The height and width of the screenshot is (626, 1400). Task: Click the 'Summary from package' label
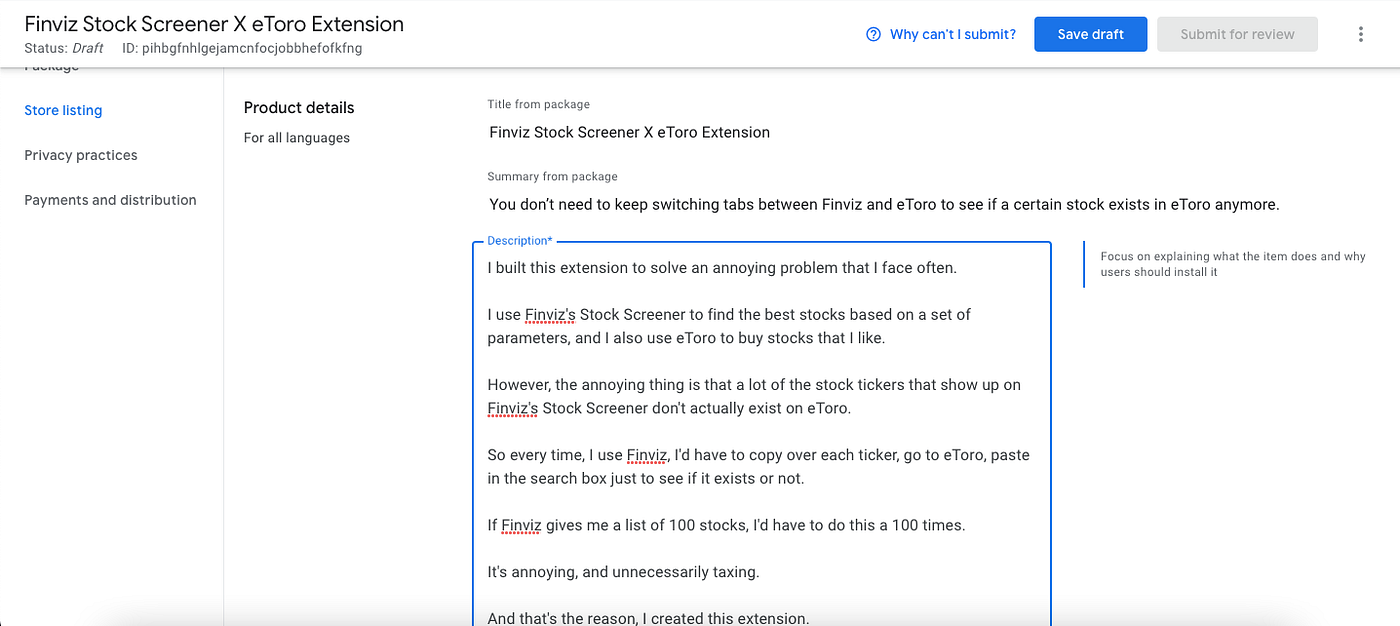coord(552,176)
